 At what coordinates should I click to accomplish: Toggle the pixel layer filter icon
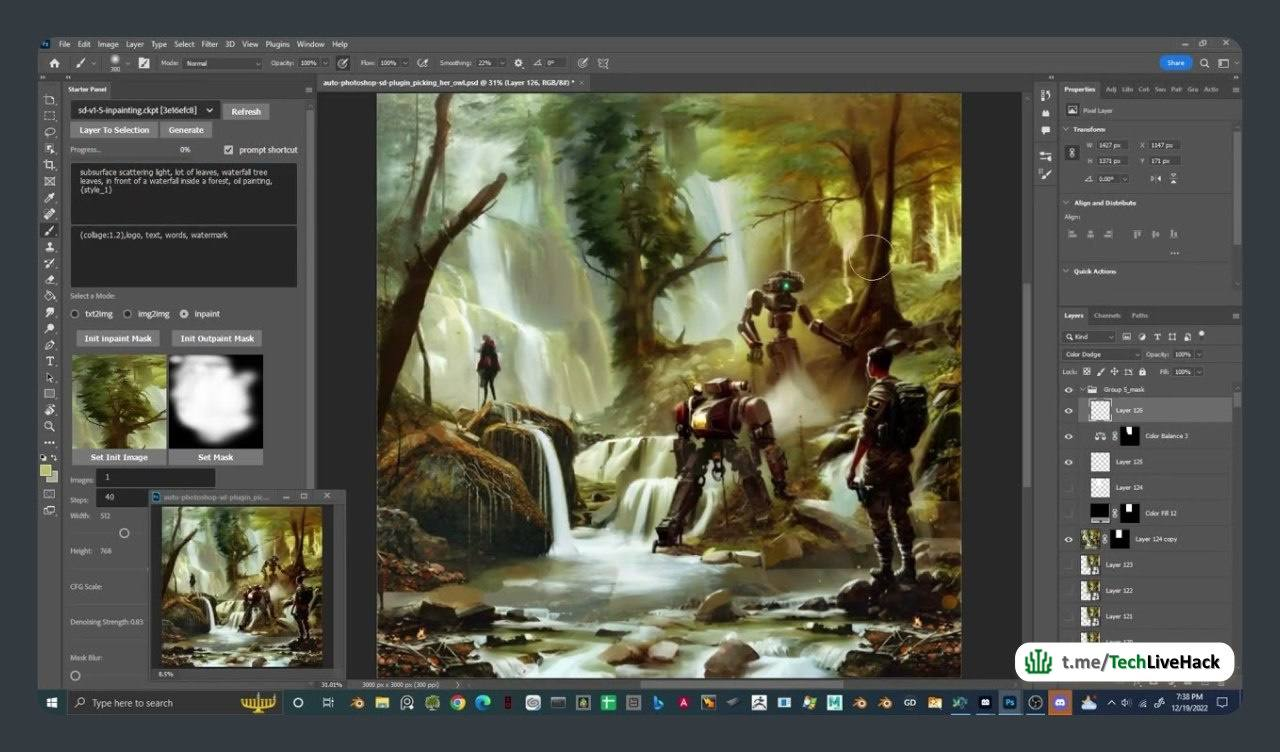click(x=1127, y=337)
